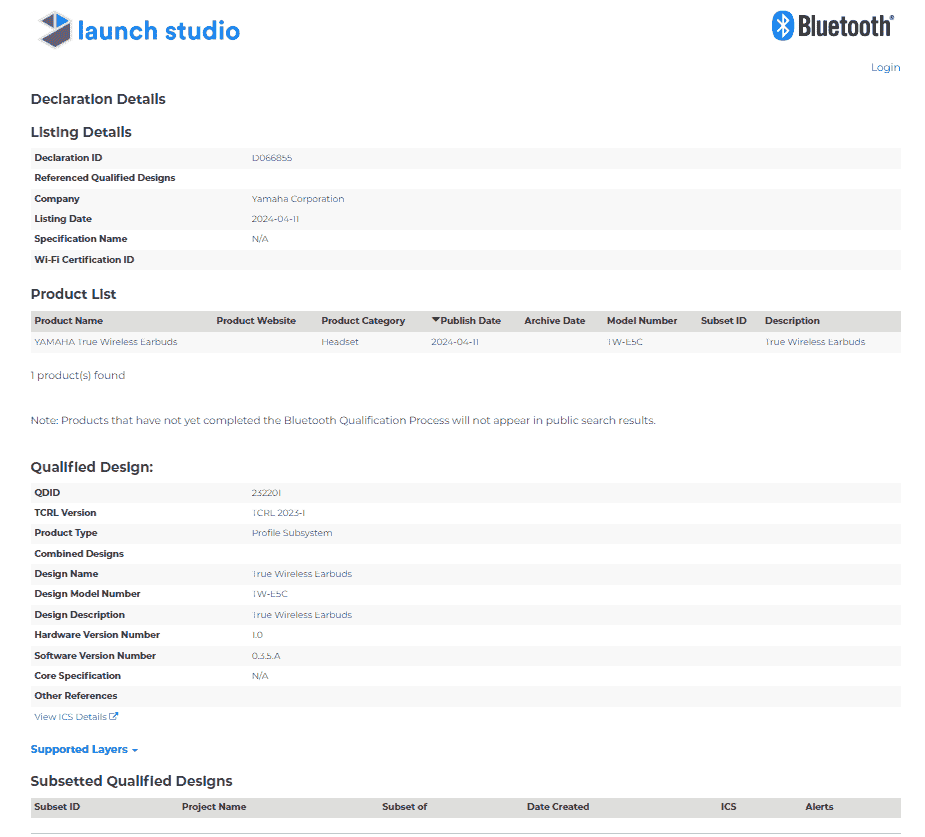Toggle the Publish Date sort arrow
The image size is (925, 837).
[x=436, y=320]
